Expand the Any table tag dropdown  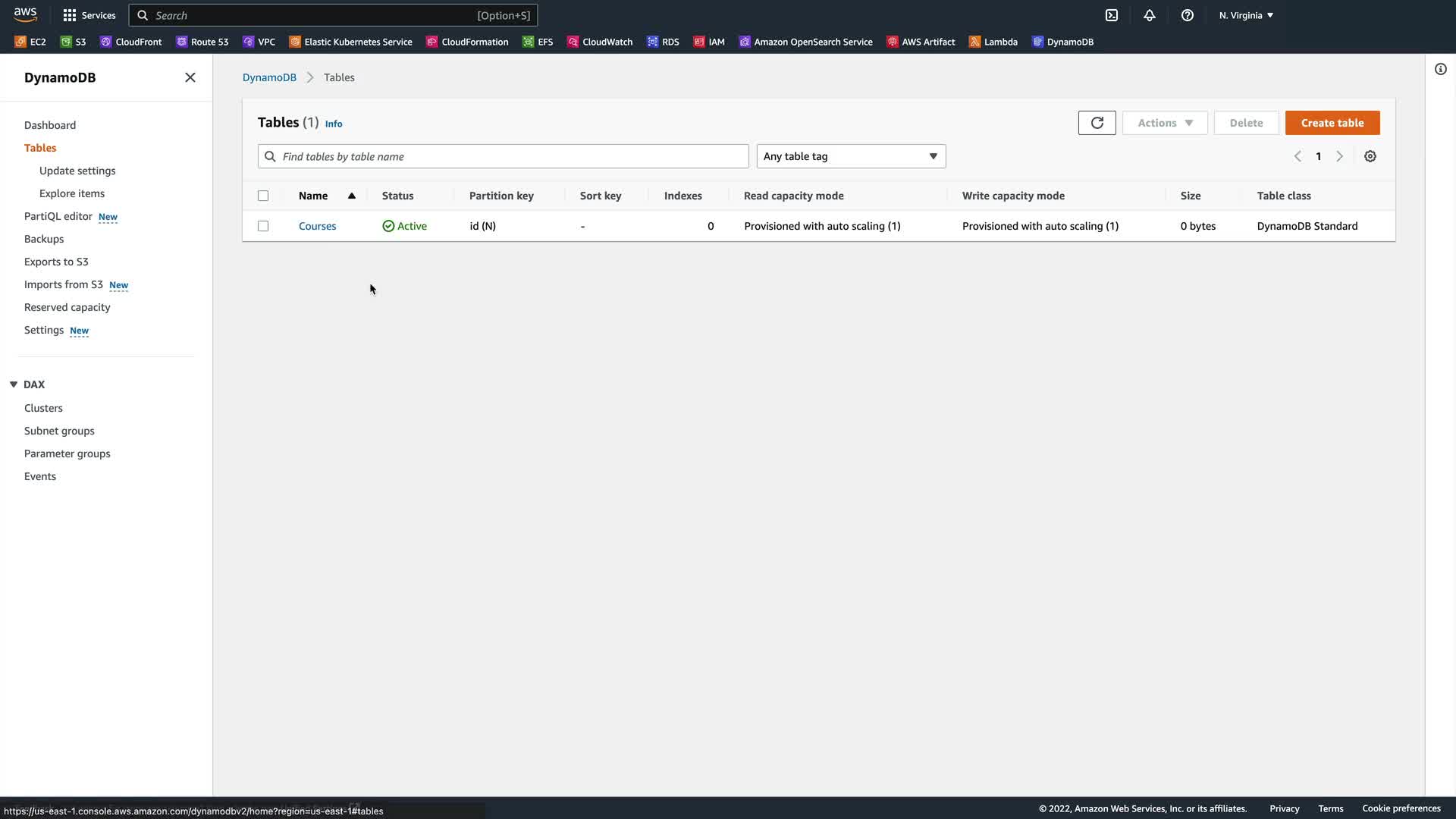[x=851, y=156]
